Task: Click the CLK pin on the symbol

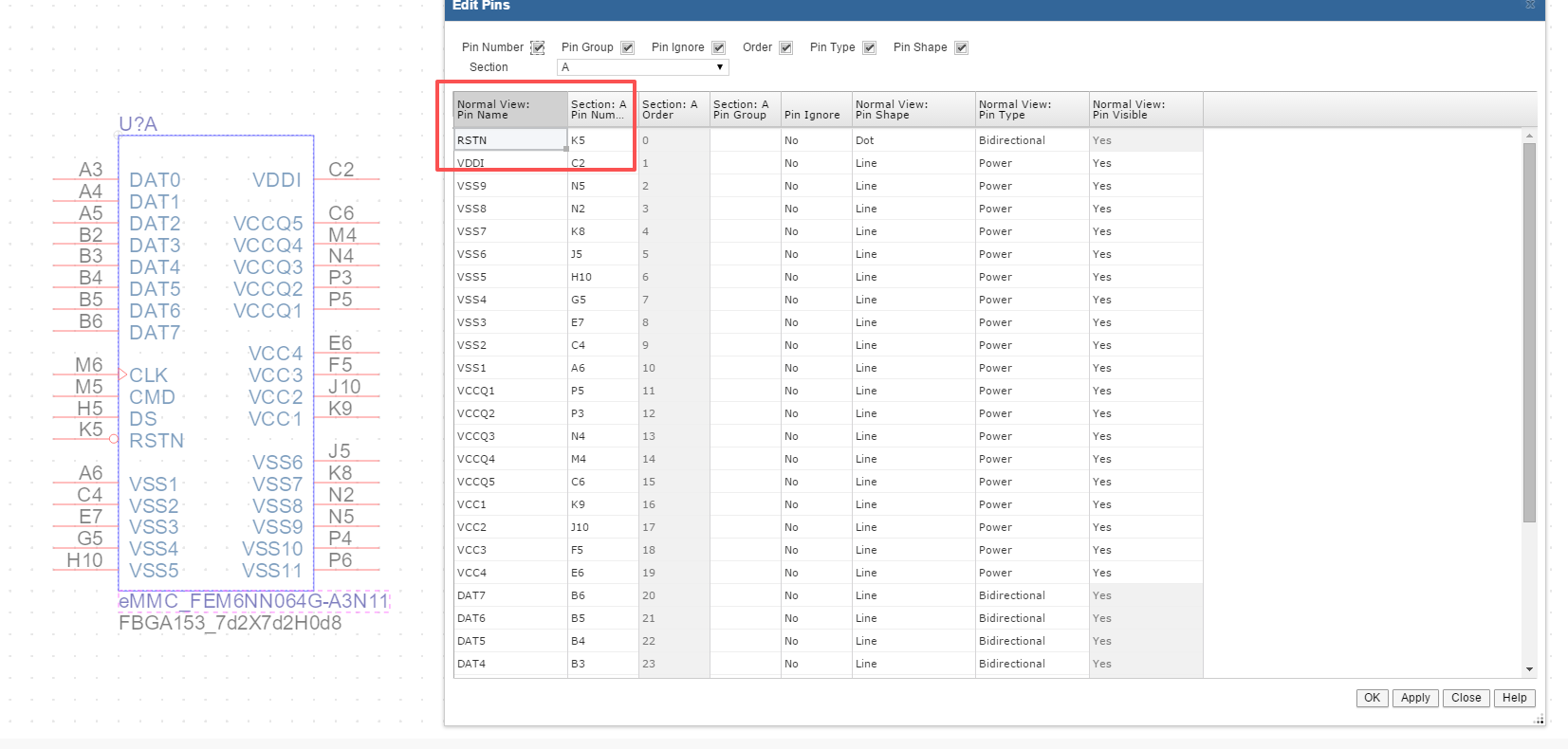Action: [148, 375]
